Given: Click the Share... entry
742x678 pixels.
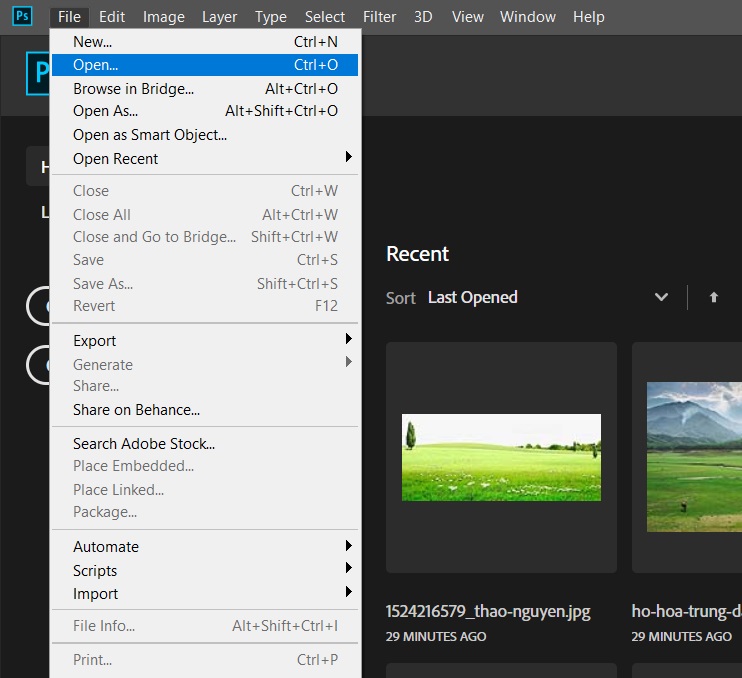Looking at the screenshot, I should coord(205,386).
